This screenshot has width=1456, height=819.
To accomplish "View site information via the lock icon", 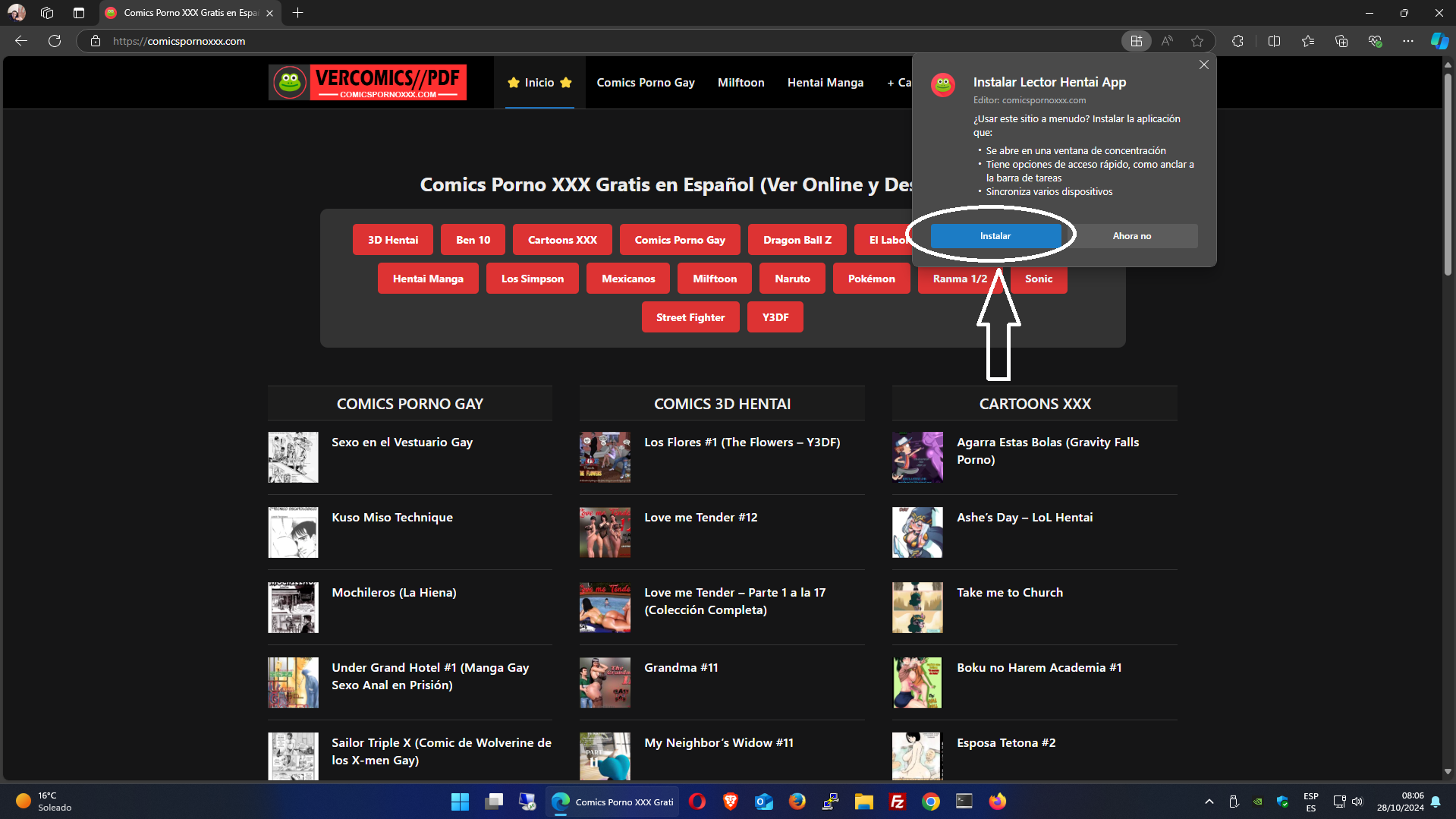I will point(96,41).
